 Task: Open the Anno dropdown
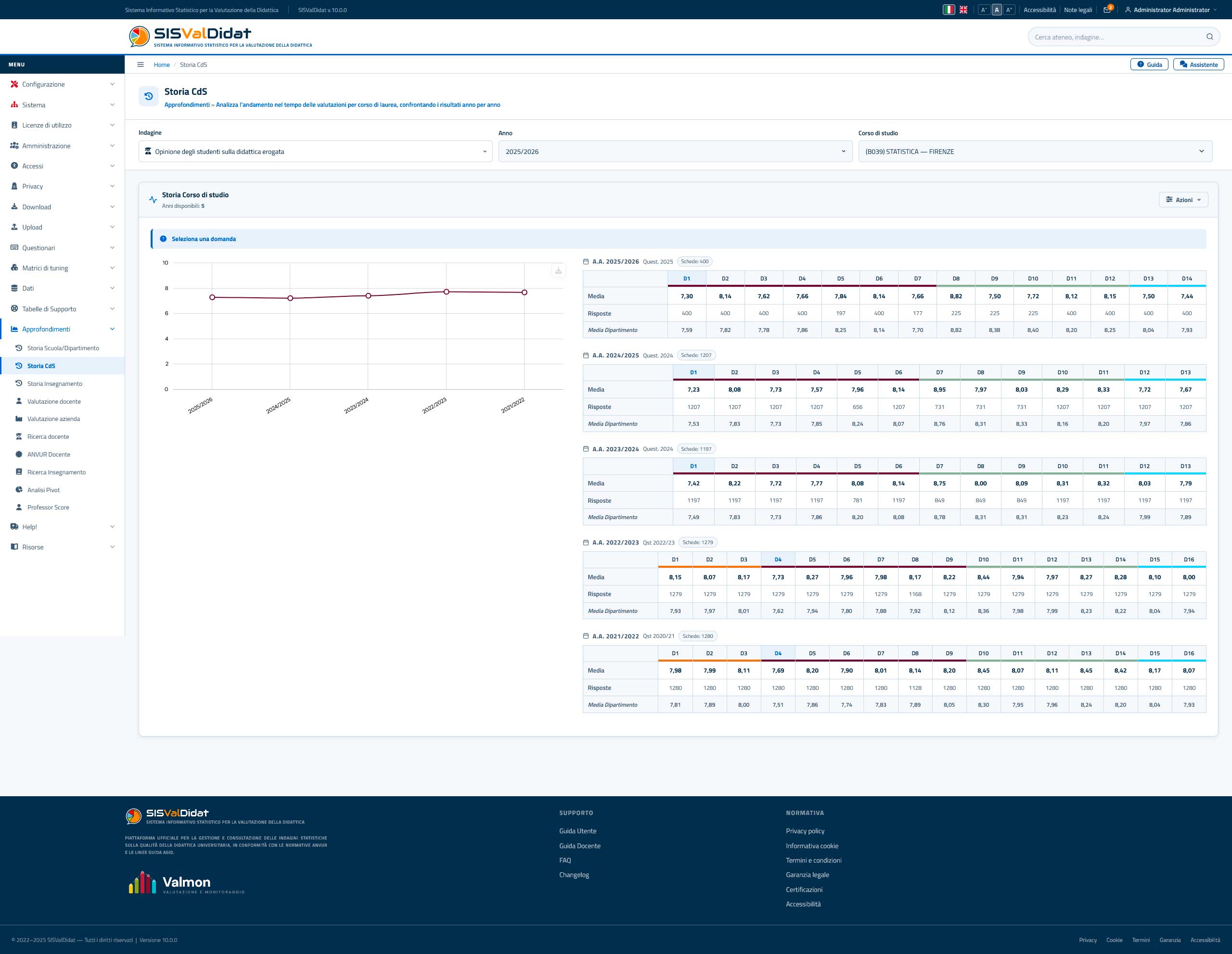(675, 151)
